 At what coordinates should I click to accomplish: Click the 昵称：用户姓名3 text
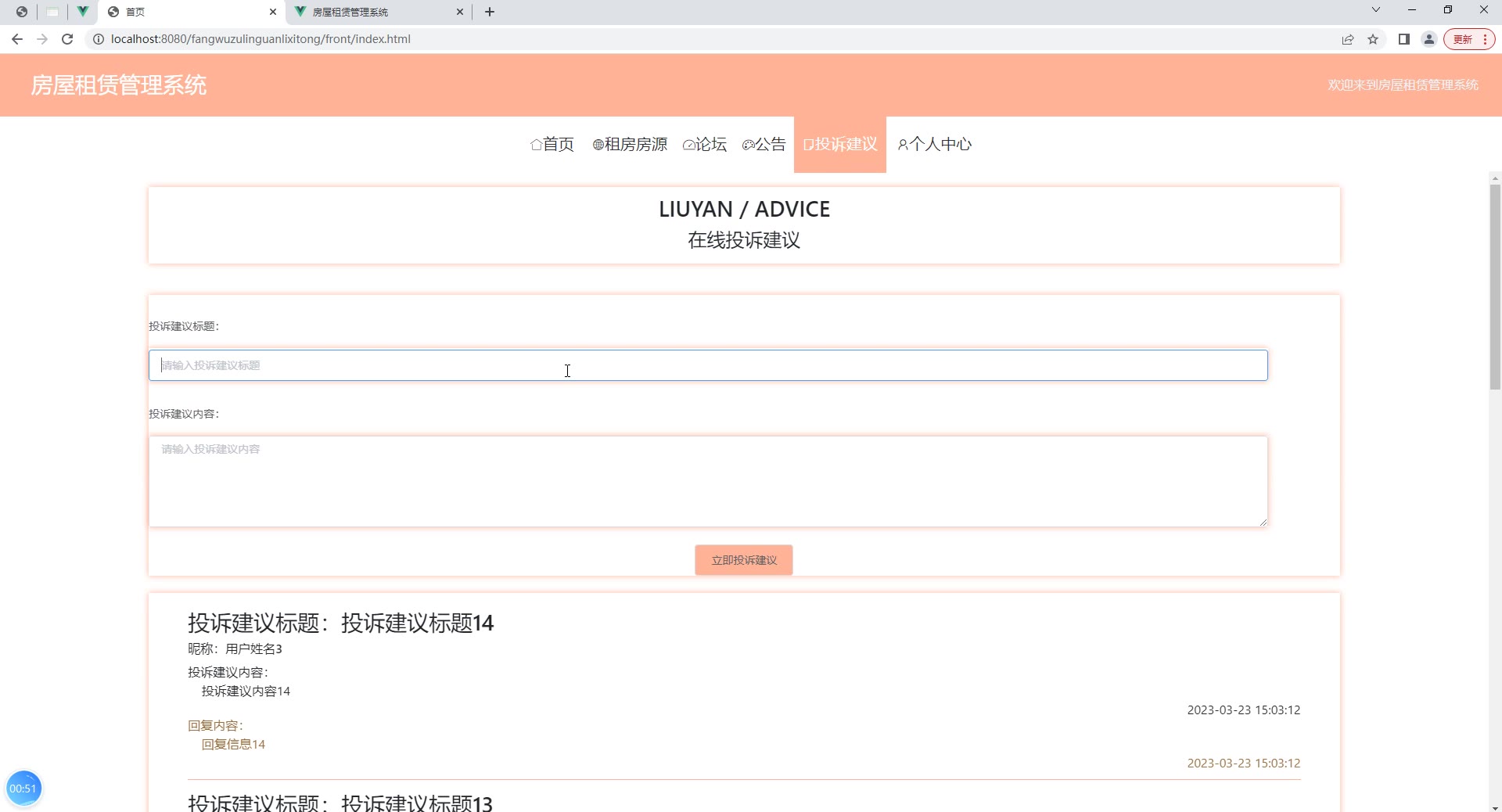[x=235, y=649]
